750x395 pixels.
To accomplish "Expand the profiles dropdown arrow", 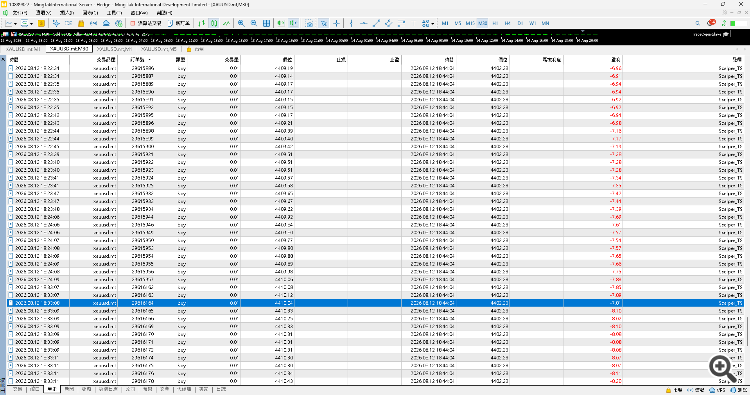I will 31,23.
